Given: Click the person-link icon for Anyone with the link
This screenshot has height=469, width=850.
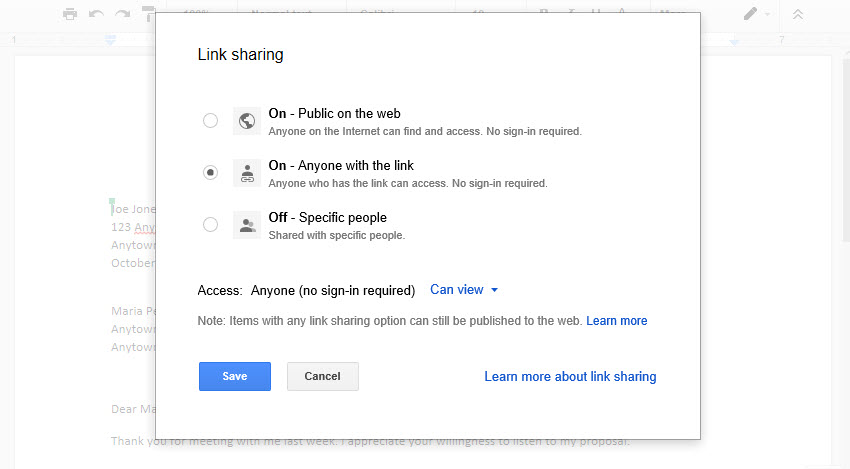Looking at the screenshot, I should coord(247,173).
